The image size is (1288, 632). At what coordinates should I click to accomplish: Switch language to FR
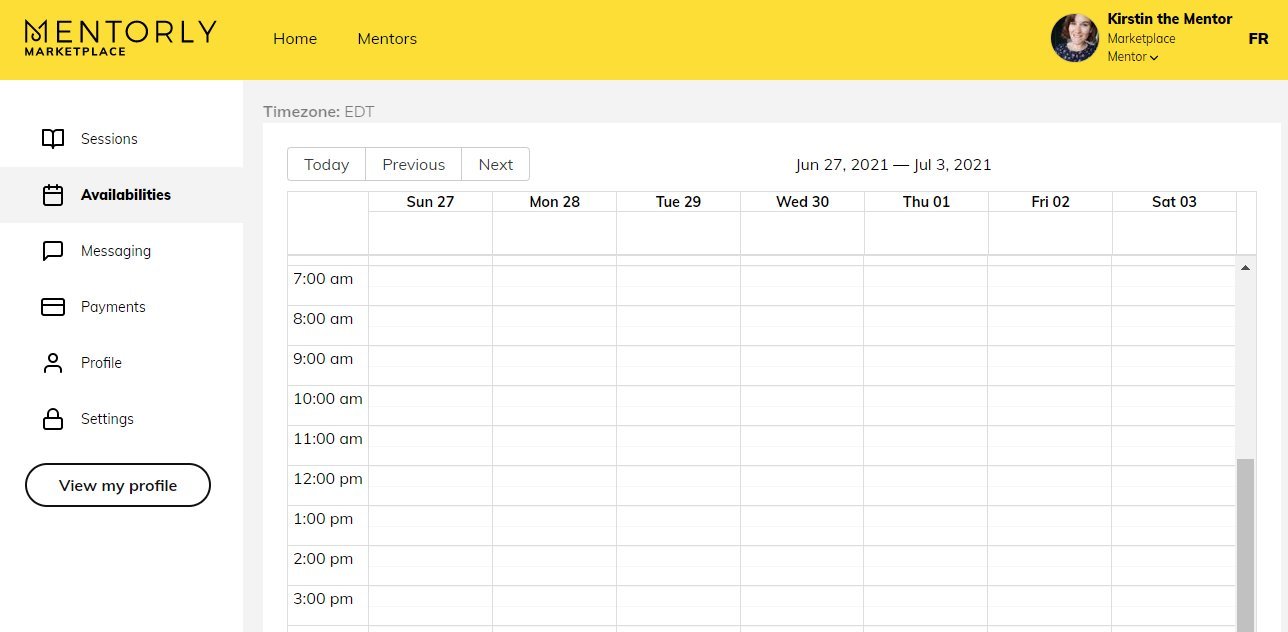1258,39
